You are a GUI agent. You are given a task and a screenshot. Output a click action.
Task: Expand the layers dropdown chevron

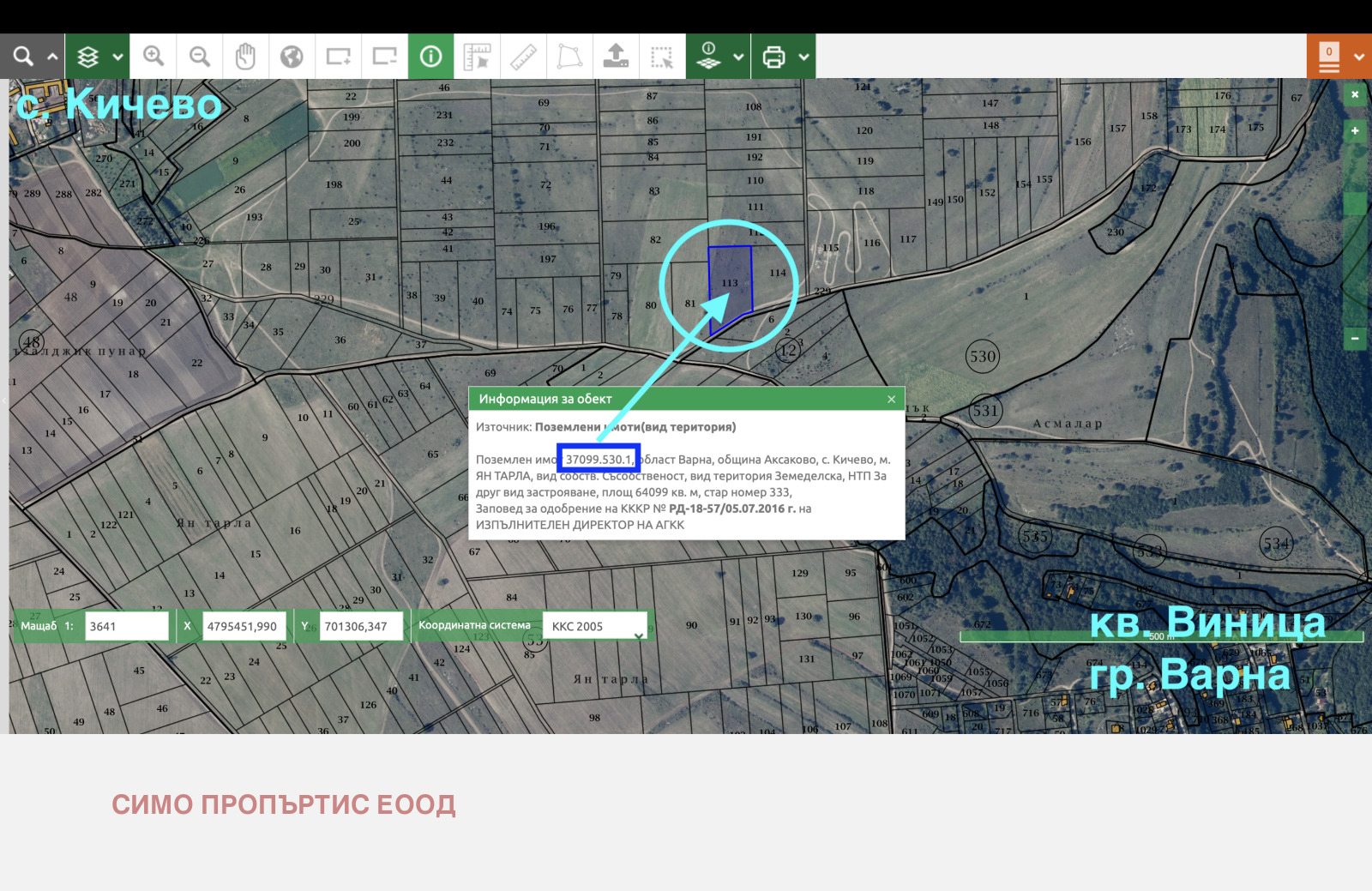(118, 56)
